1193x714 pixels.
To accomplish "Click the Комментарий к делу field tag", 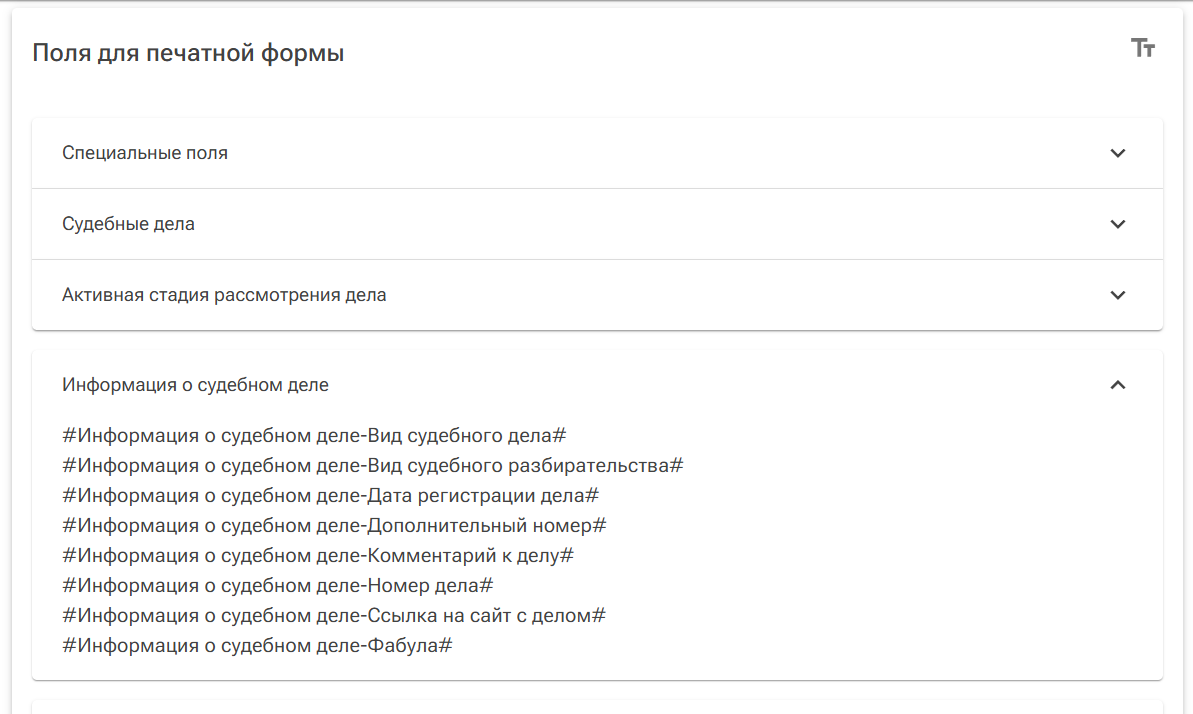I will pyautogui.click(x=317, y=556).
